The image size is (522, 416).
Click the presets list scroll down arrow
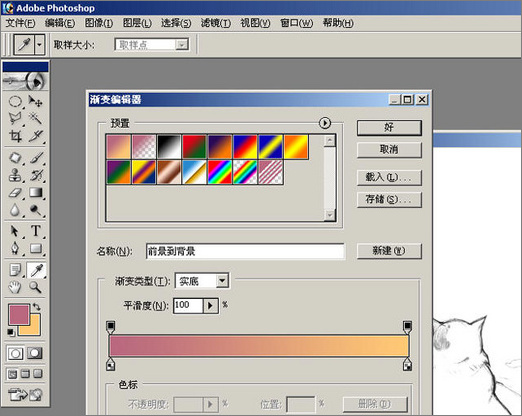330,215
